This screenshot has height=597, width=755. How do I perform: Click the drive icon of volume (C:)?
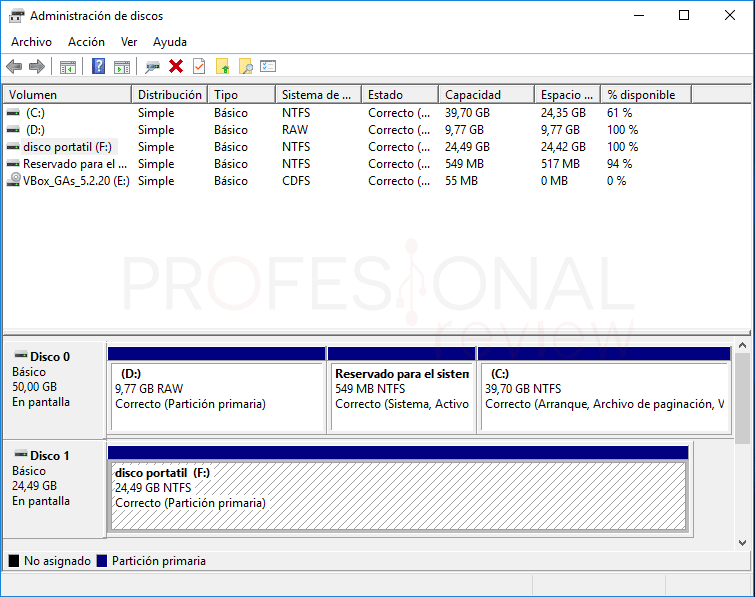tap(13, 113)
